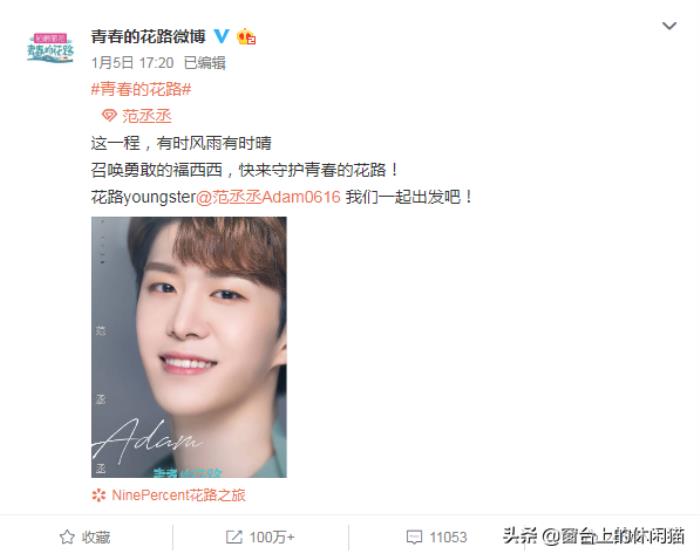The height and width of the screenshot is (560, 700).
Task: Click the blue verified V badge
Action: [221, 36]
